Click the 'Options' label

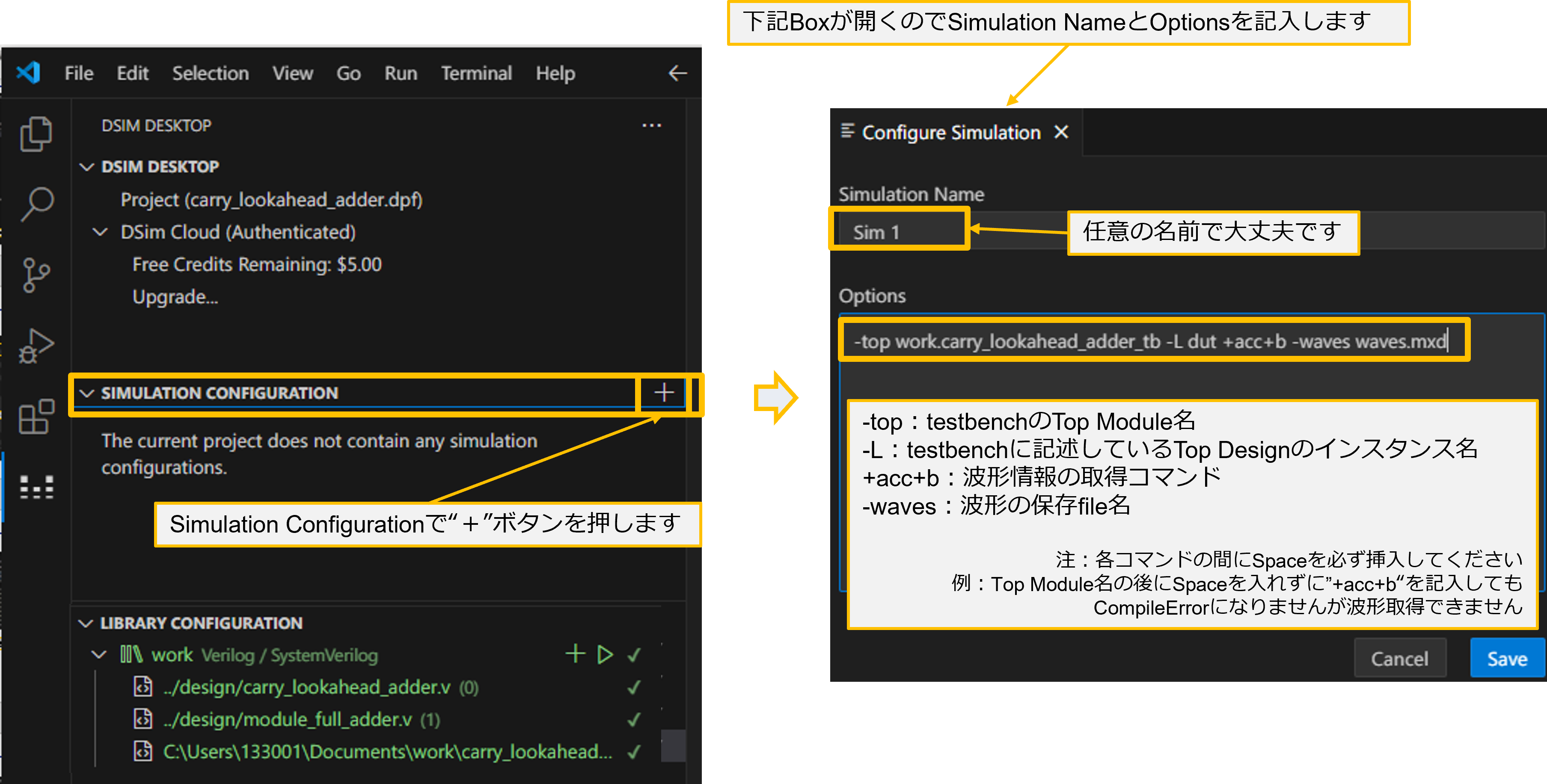(872, 296)
